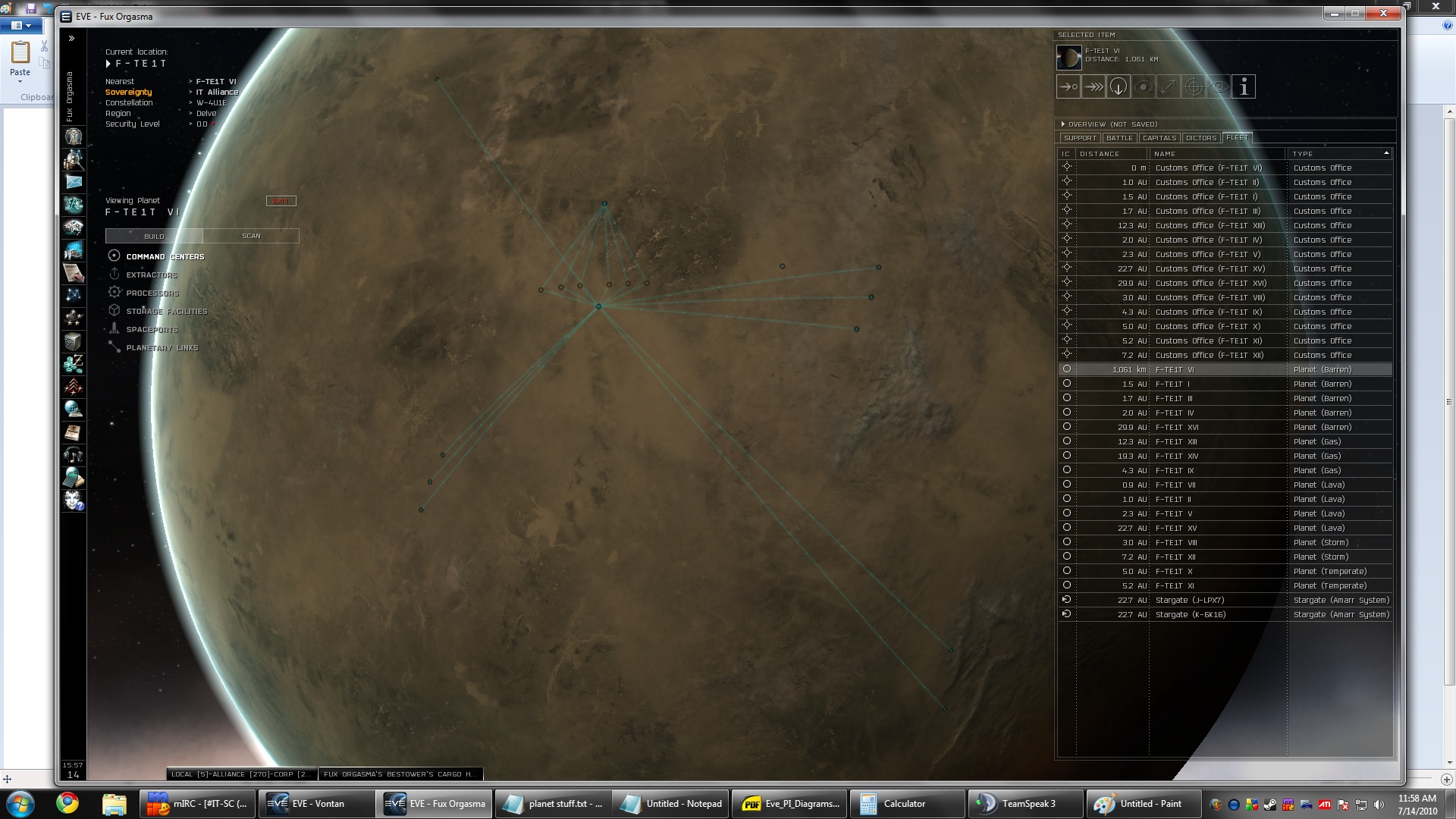Switch to the Battle overview tab
1456x819 pixels.
tap(1119, 138)
